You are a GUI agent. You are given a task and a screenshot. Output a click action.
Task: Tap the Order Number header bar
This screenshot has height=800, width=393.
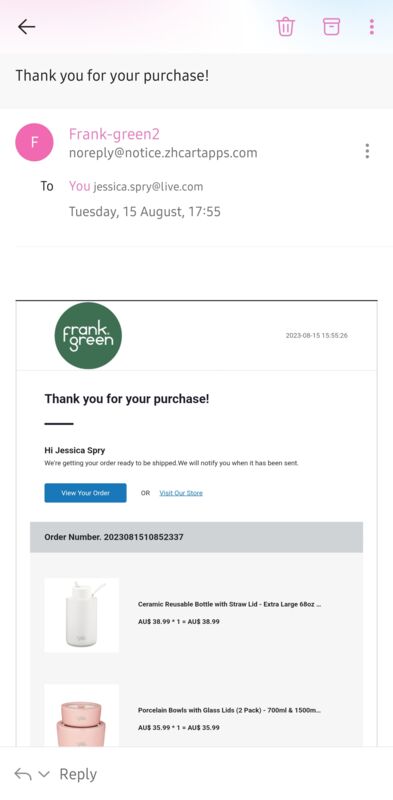(x=196, y=537)
